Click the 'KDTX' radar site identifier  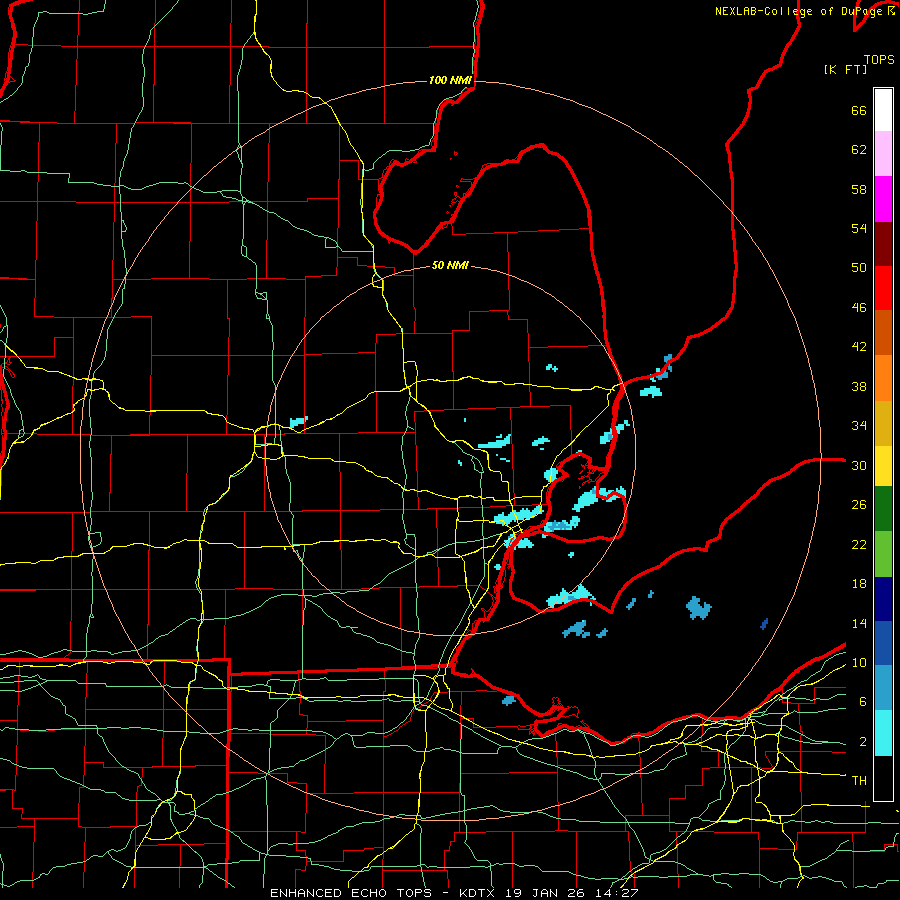[x=479, y=893]
